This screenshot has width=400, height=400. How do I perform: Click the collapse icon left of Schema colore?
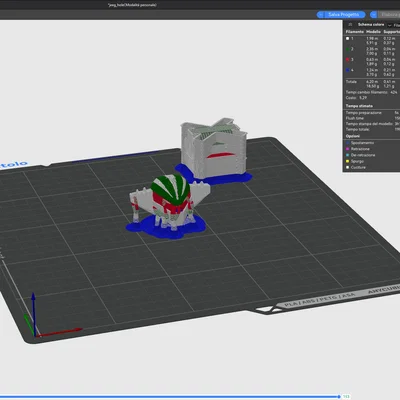point(350,25)
